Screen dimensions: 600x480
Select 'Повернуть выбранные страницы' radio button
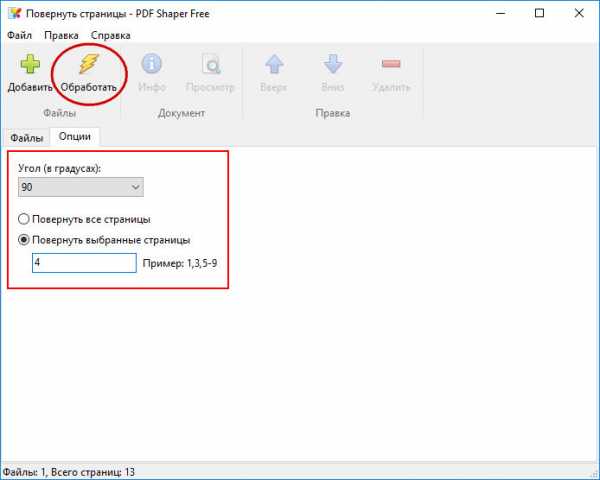(24, 240)
